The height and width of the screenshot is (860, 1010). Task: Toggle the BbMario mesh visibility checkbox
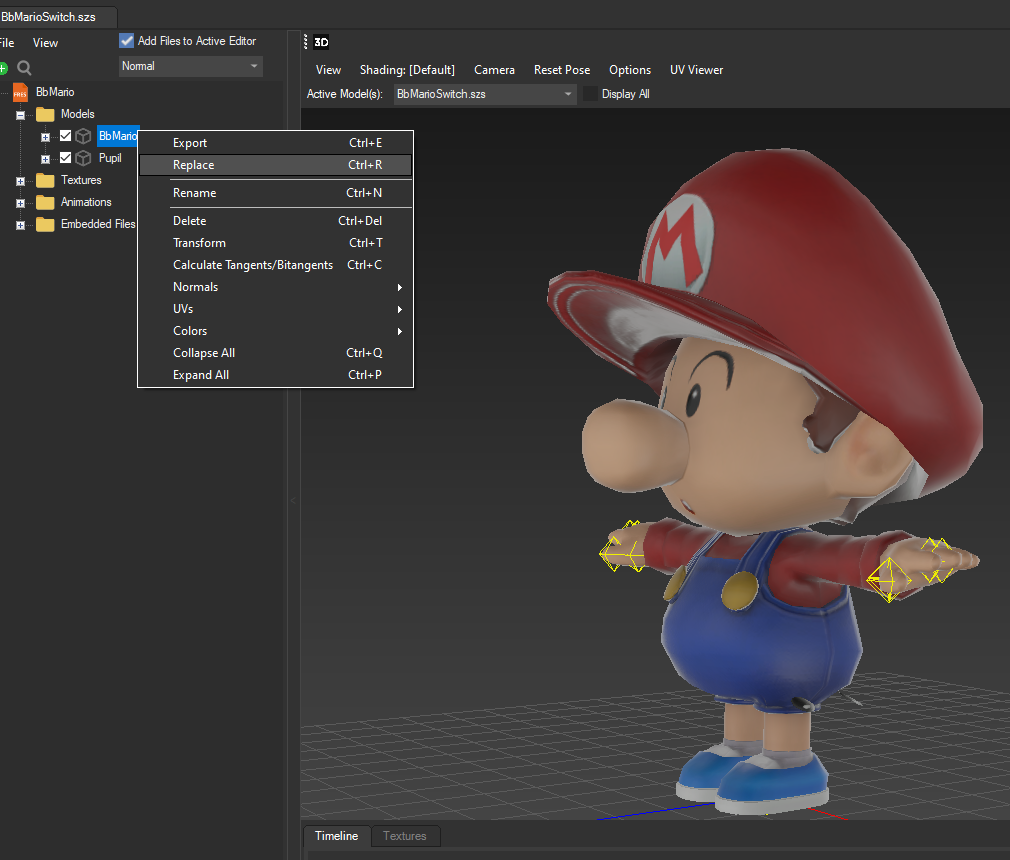[x=64, y=135]
